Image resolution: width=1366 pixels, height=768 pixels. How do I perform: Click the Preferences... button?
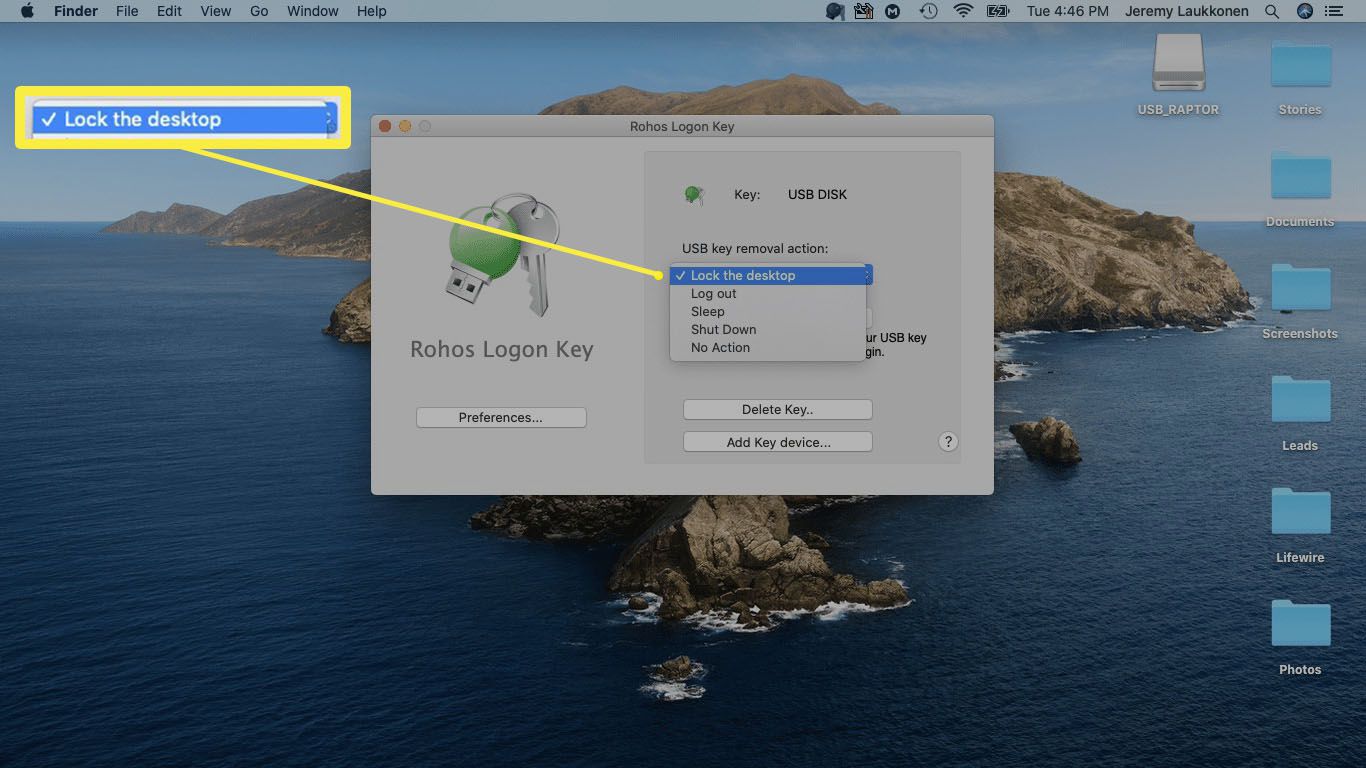(501, 417)
